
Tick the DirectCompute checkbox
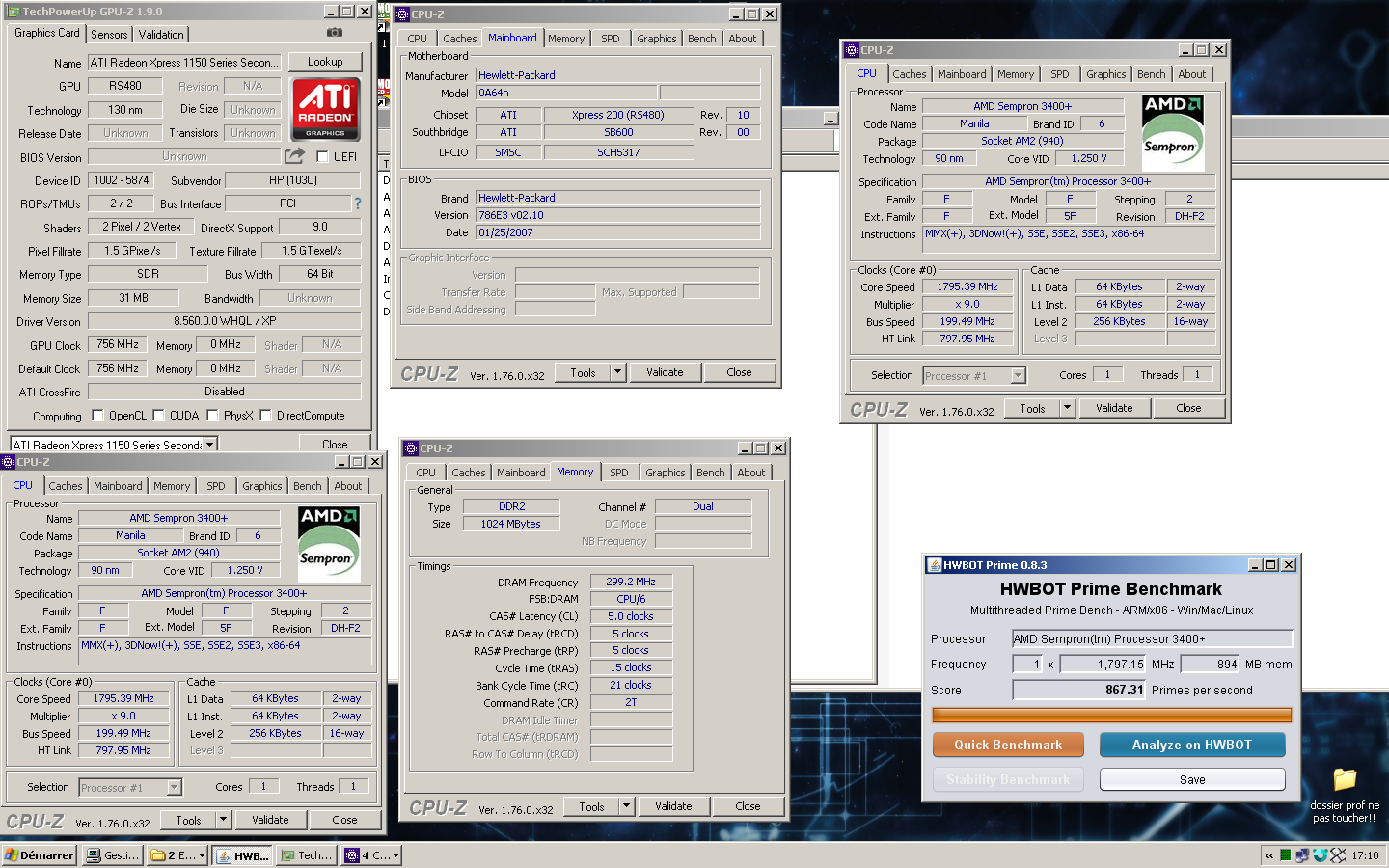click(x=265, y=416)
